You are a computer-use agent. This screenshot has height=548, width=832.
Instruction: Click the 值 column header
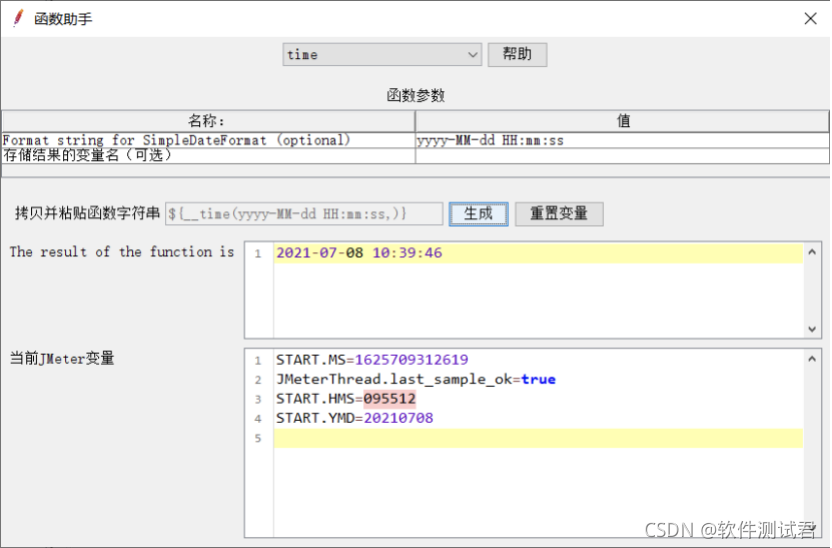point(622,121)
